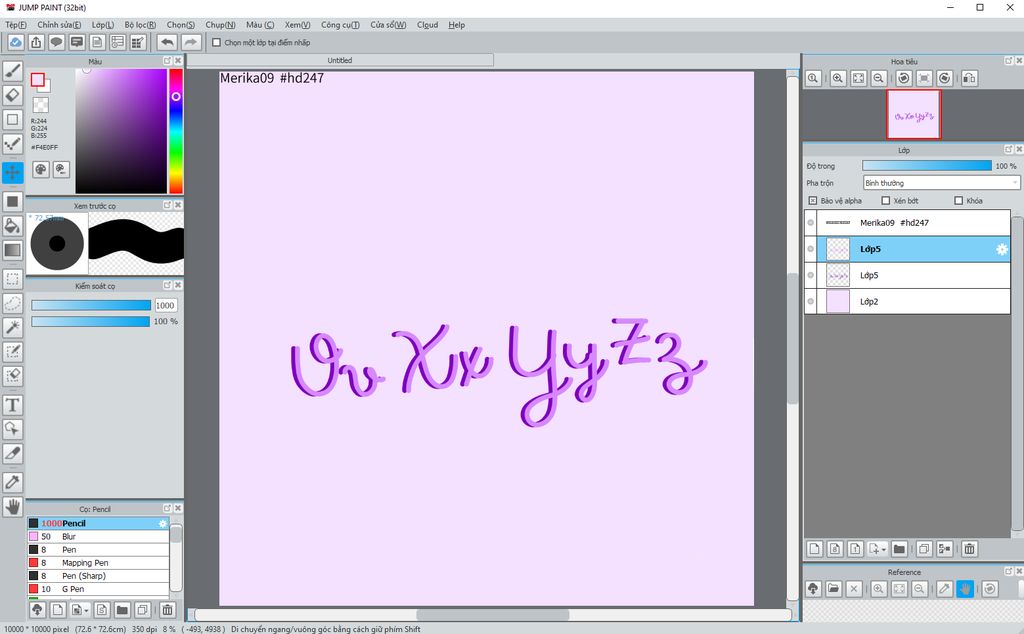Viewport: 1024px width, 634px height.
Task: Click the foreground color swatch
Action: tap(37, 80)
